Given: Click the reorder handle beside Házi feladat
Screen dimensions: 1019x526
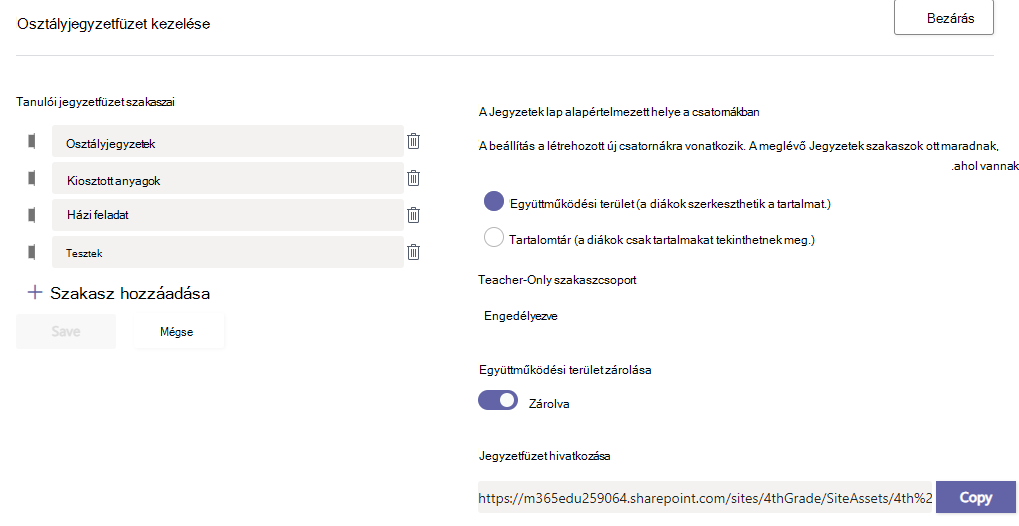Looking at the screenshot, I should click(32, 215).
